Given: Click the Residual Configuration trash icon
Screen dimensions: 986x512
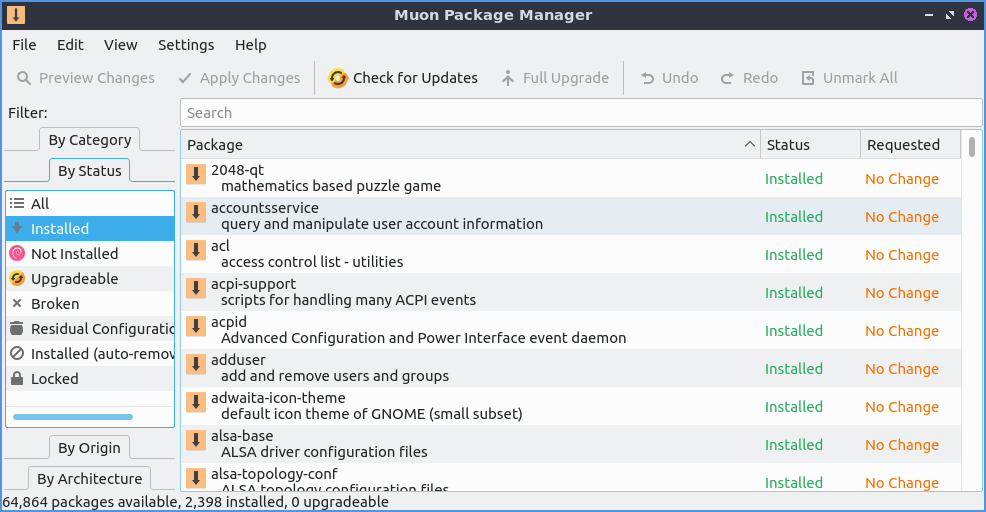Looking at the screenshot, I should pos(17,329).
